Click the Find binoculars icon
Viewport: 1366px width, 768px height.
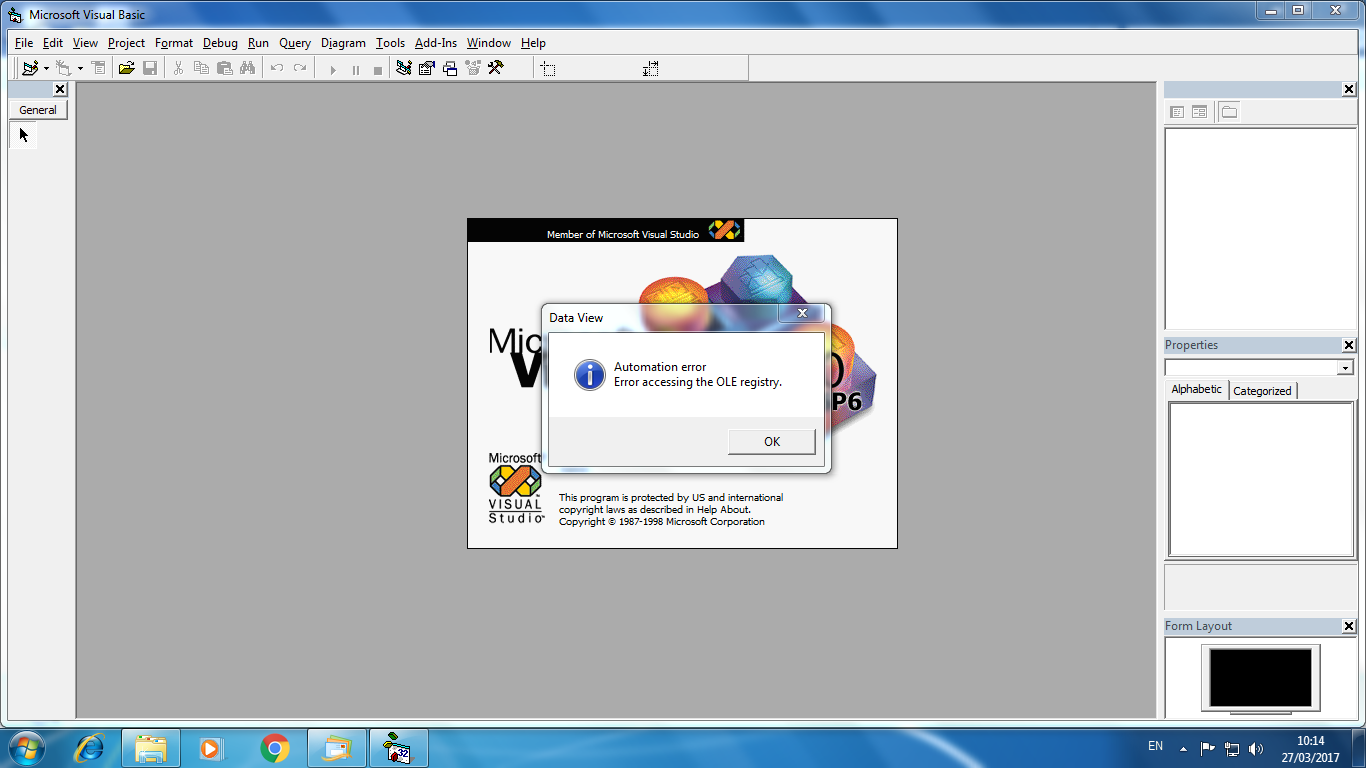pyautogui.click(x=247, y=68)
